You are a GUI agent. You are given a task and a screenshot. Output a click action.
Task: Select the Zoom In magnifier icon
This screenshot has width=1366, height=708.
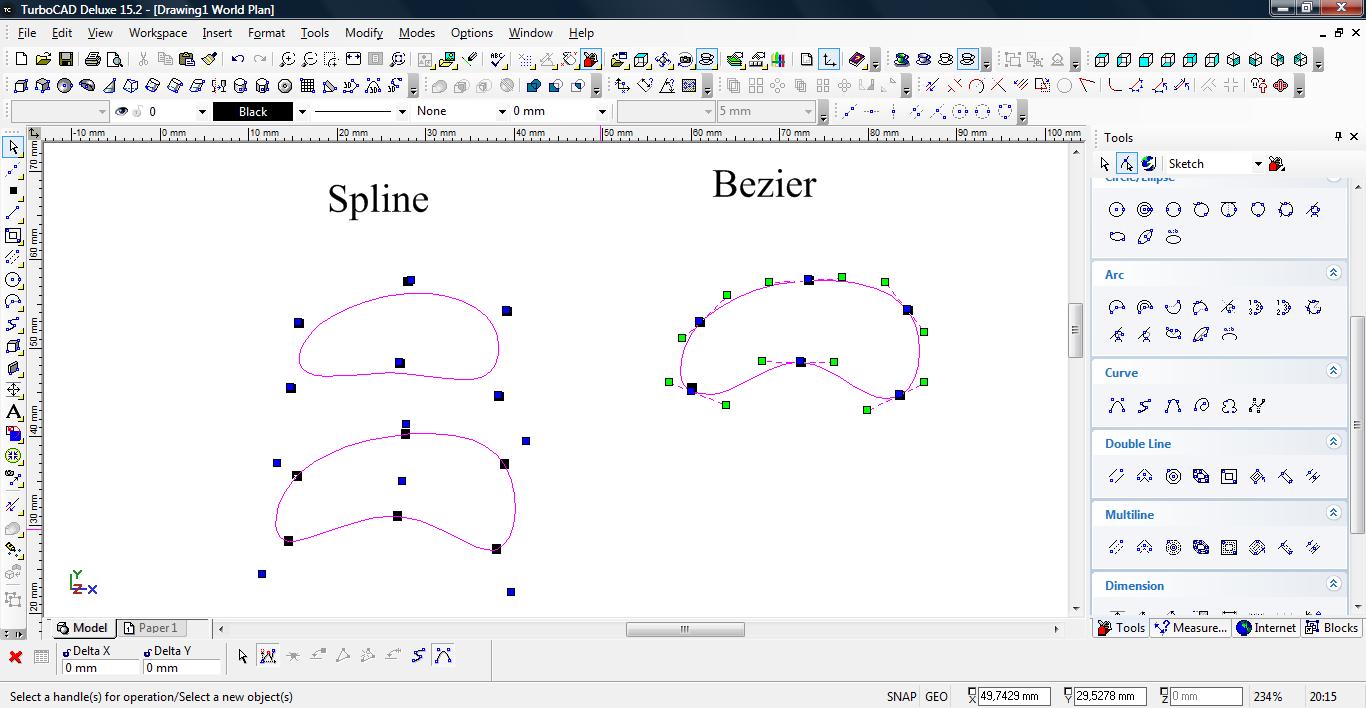coord(287,60)
